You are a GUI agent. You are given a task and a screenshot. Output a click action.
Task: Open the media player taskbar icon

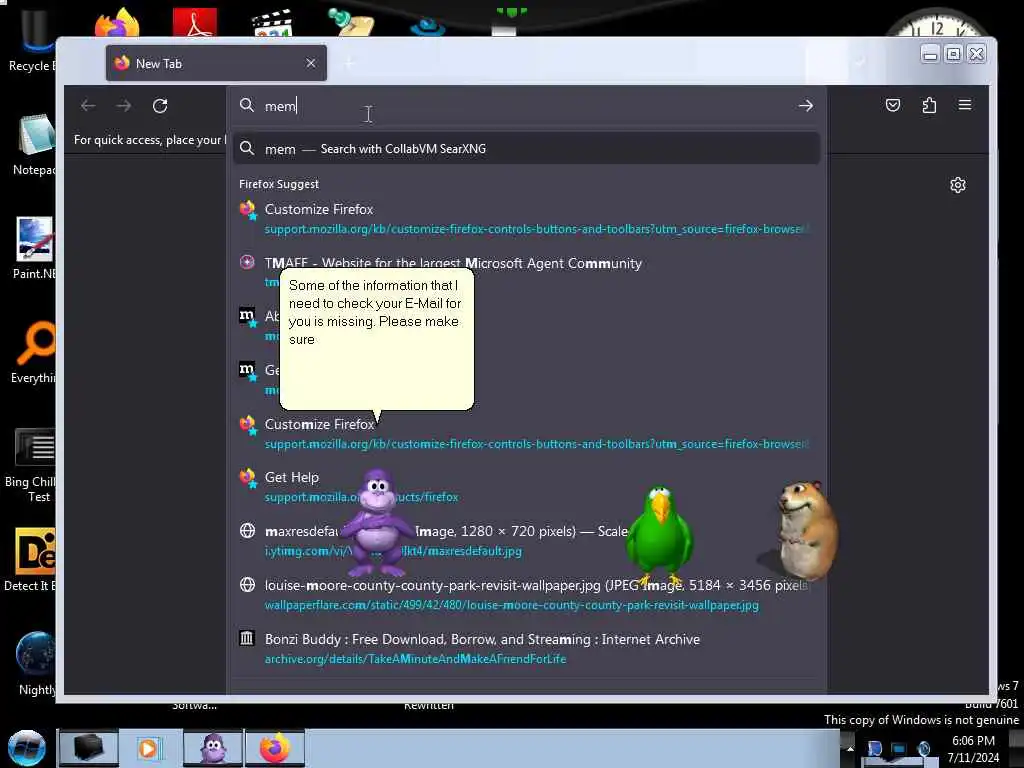point(149,748)
